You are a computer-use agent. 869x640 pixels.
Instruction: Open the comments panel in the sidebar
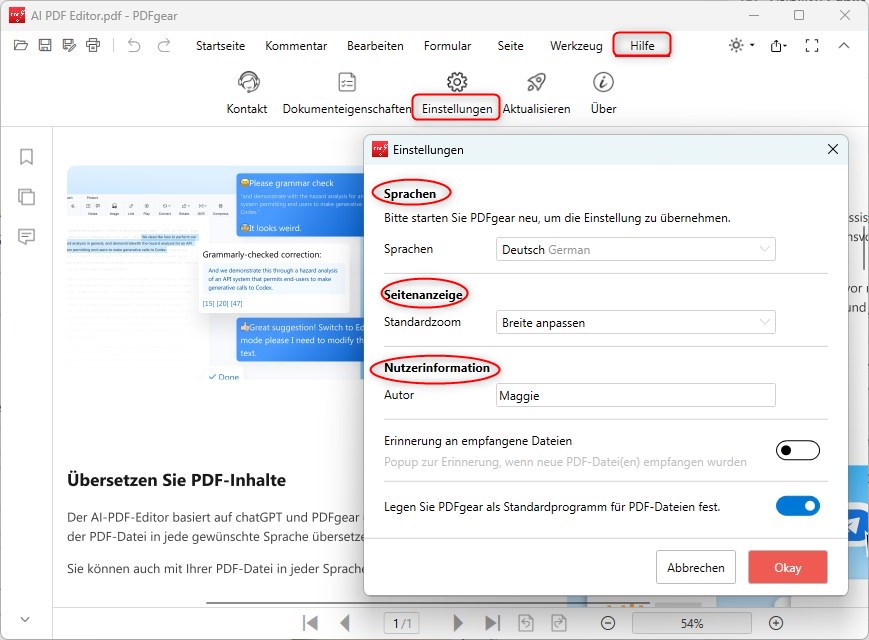[x=26, y=237]
